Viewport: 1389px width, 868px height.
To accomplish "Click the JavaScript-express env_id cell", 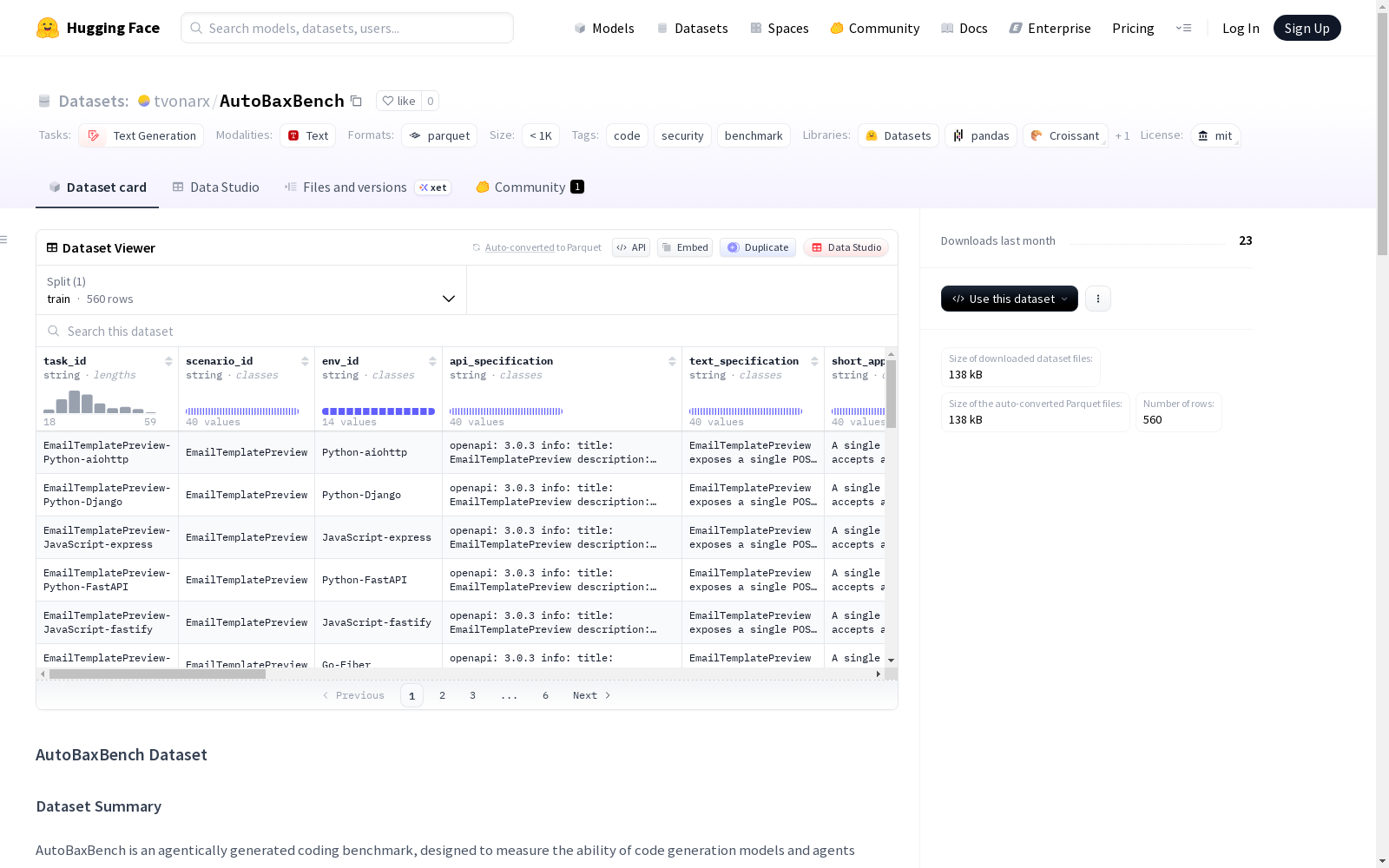I will coord(379,537).
